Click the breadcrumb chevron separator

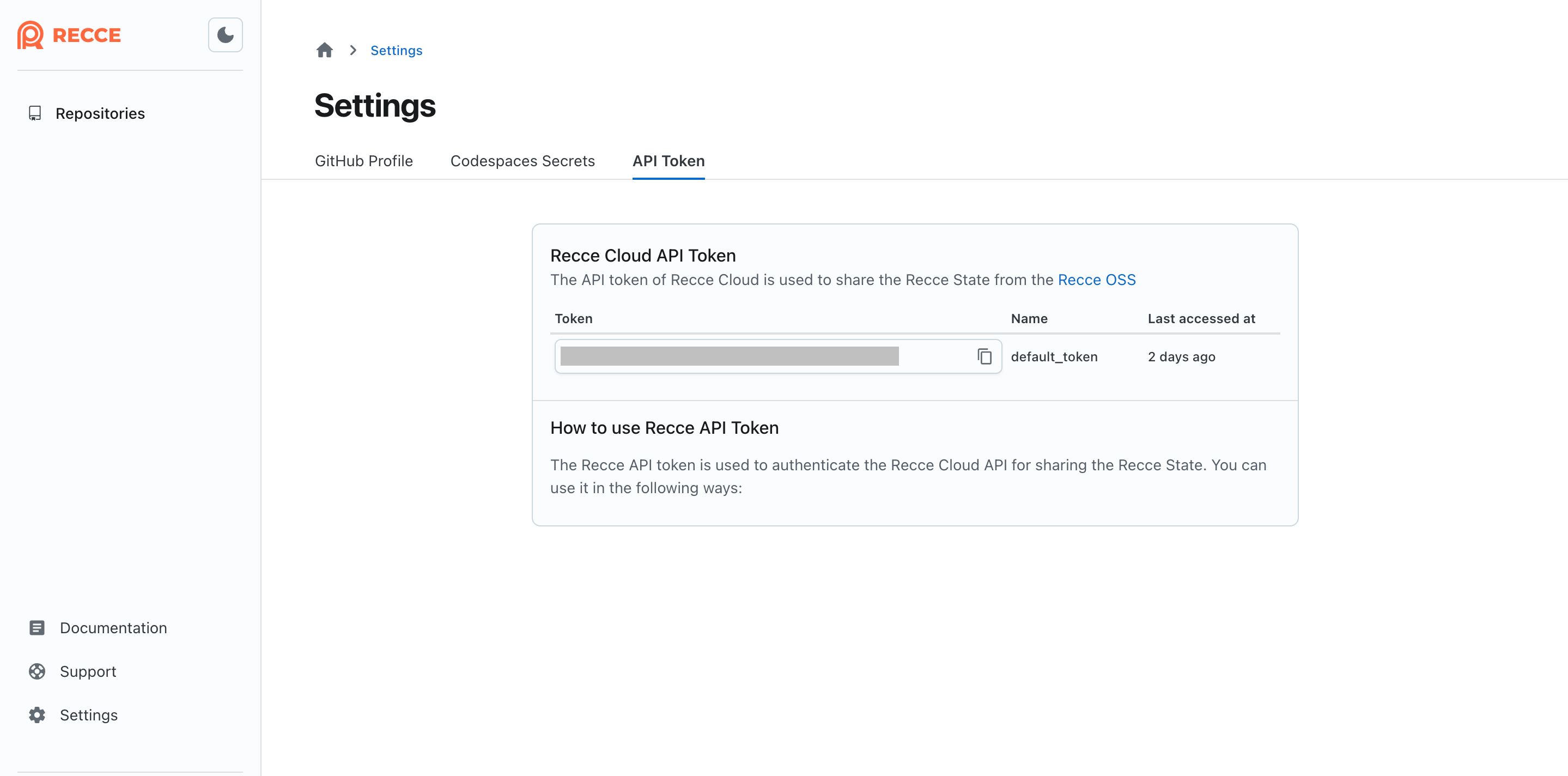(x=353, y=50)
